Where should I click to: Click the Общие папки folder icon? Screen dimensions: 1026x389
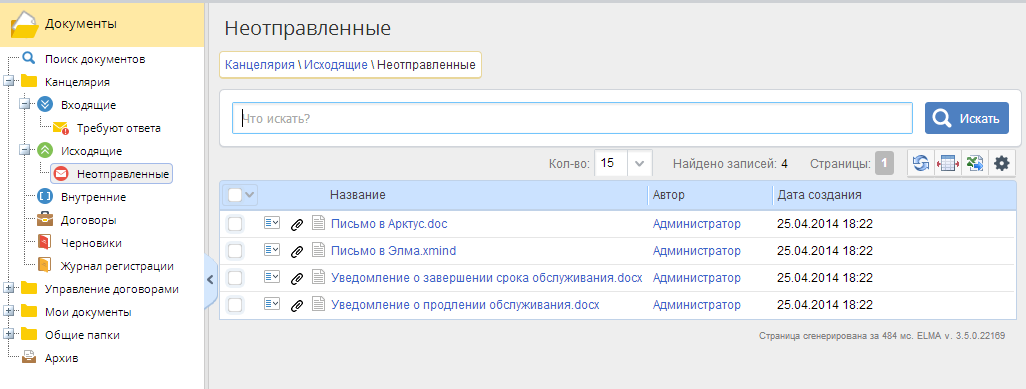[x=29, y=335]
